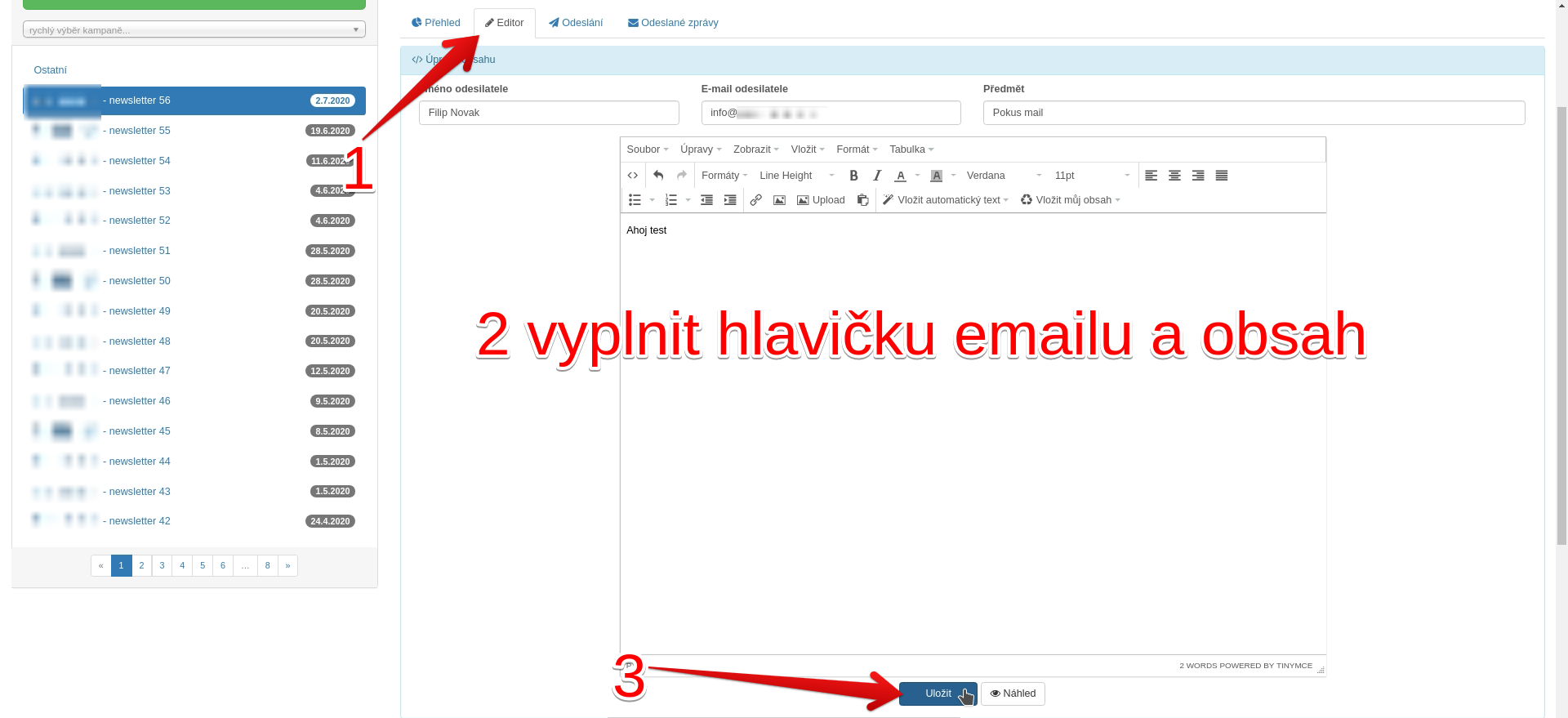The image size is (1568, 718).
Task: Open the Verdana font dropdown
Action: pyautogui.click(x=1004, y=176)
